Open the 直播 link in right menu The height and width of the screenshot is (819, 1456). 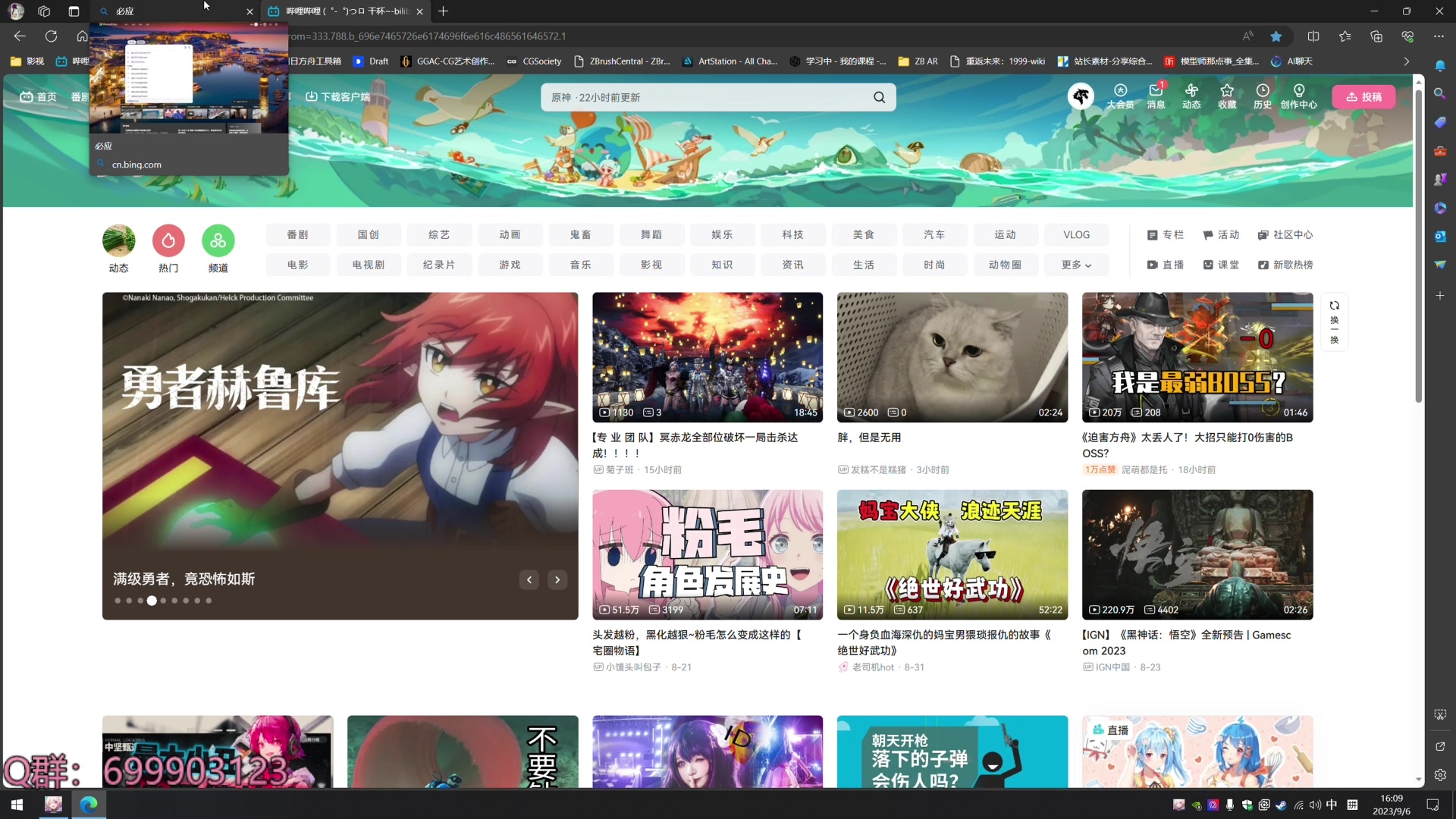coord(1166,265)
